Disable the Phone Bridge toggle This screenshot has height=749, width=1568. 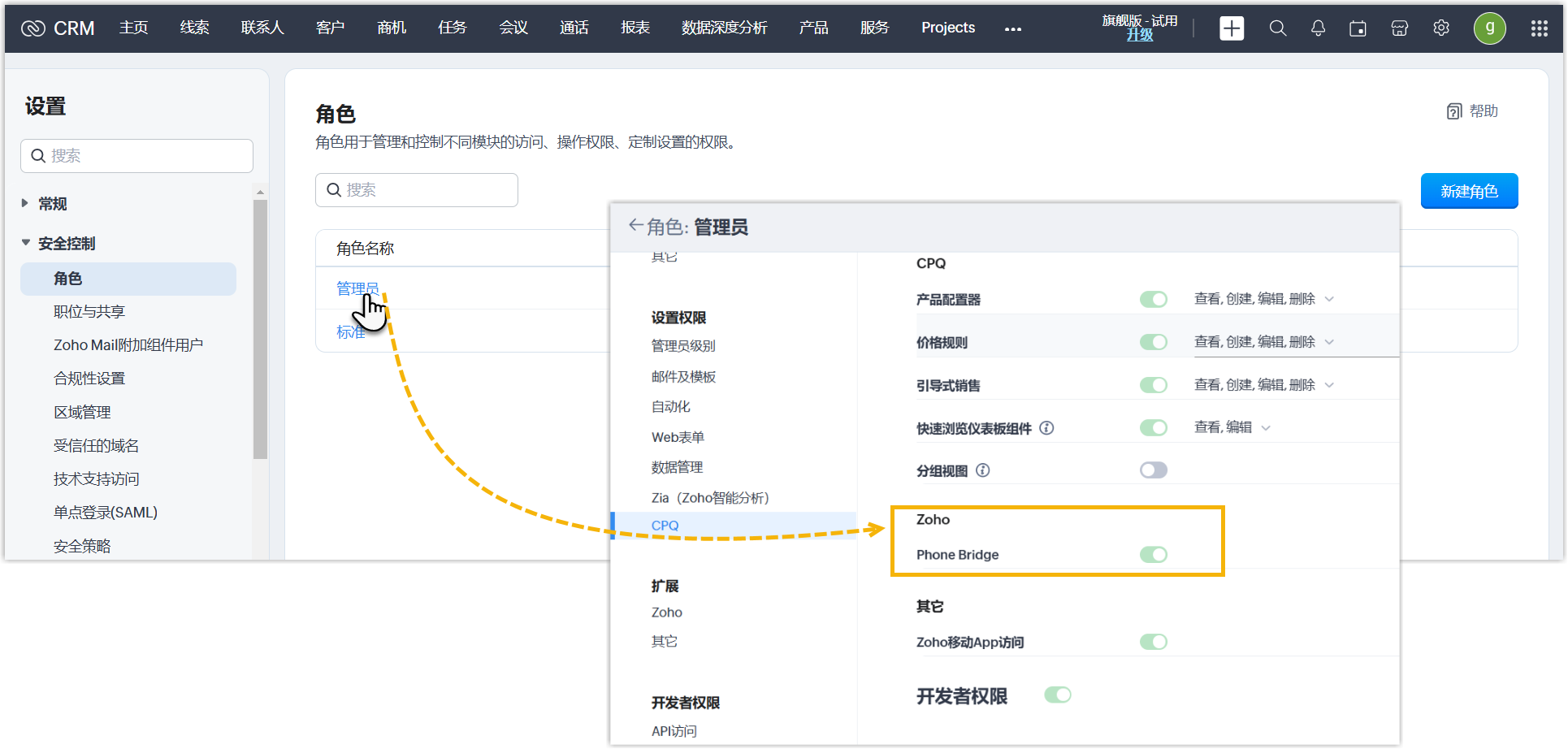1153,555
